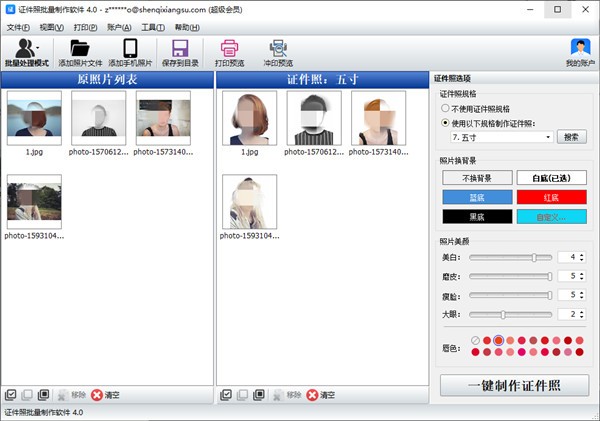
Task: Open the 批量处理模式 batch mode icon
Action: pos(25,49)
